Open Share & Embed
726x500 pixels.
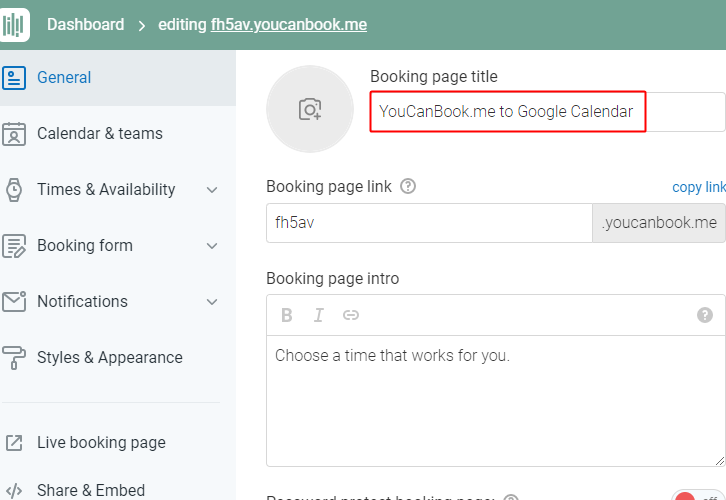click(91, 490)
